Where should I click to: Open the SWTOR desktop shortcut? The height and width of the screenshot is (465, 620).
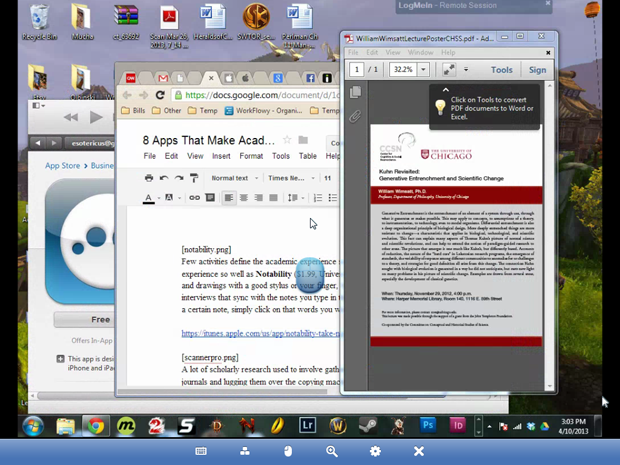[x=256, y=23]
